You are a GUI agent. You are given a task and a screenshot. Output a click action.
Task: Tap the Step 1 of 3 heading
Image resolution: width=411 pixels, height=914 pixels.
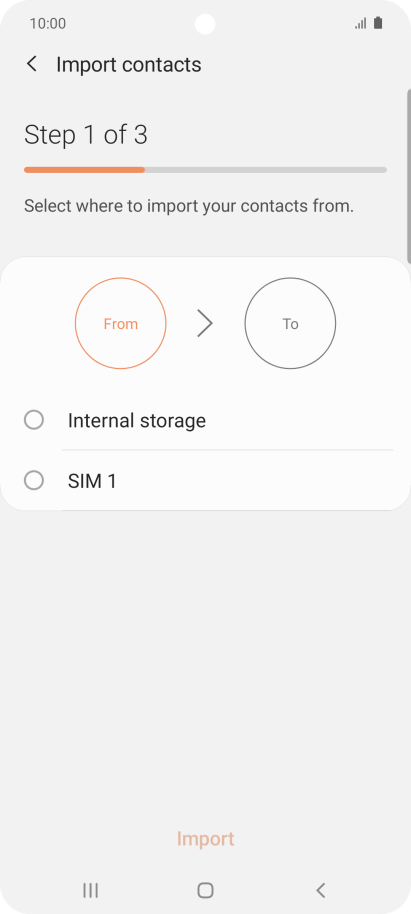tap(86, 135)
